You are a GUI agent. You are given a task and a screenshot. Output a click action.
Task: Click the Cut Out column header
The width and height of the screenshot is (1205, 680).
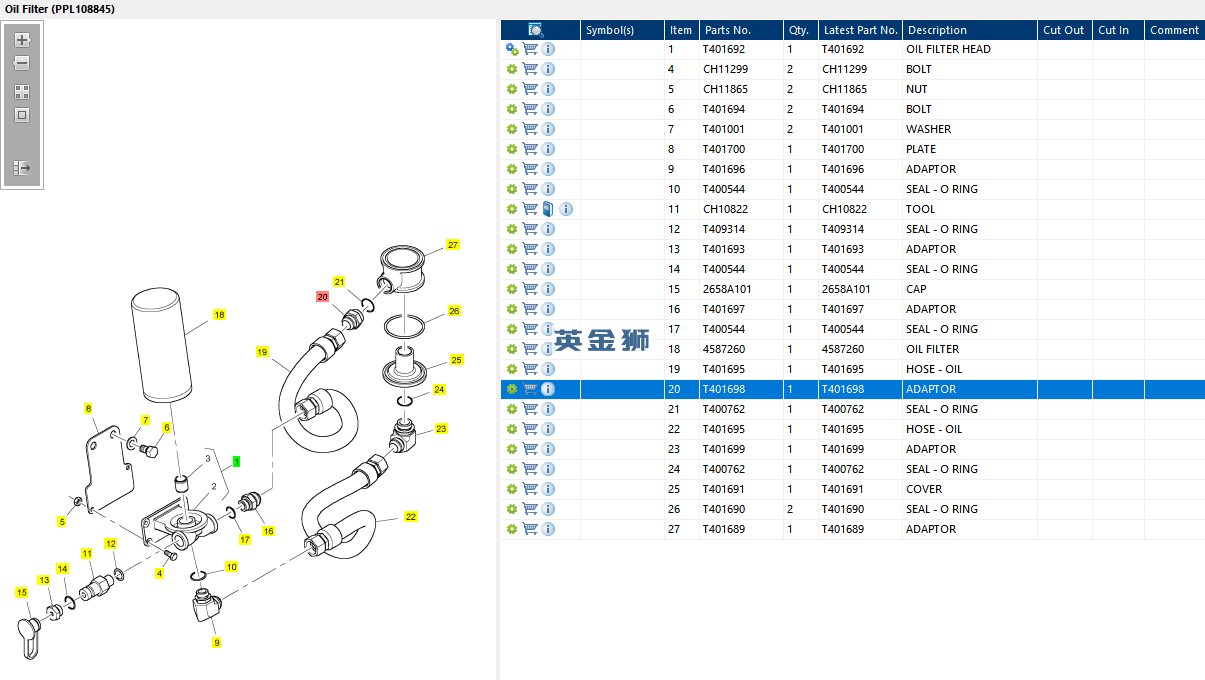click(1064, 30)
